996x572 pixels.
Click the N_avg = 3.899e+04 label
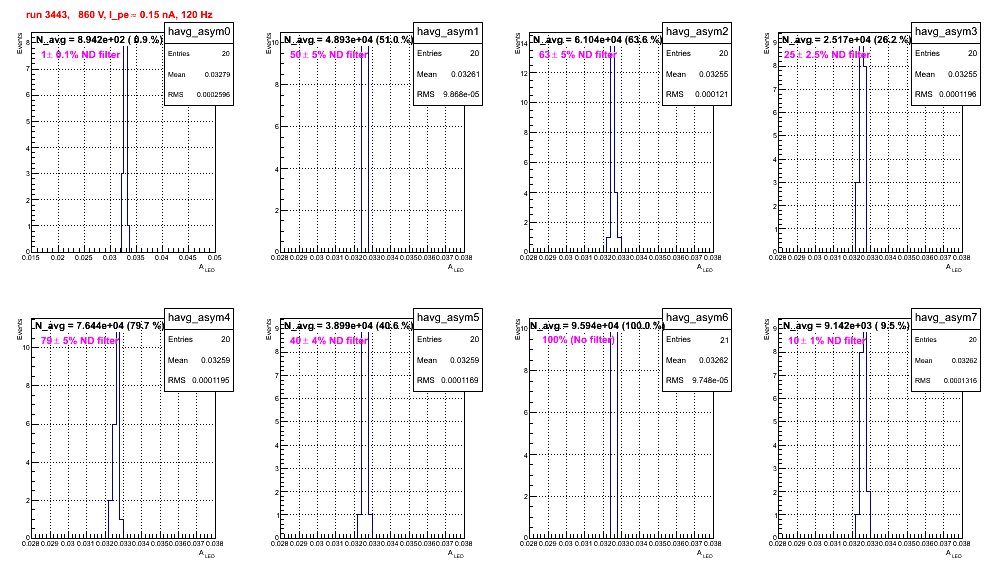(x=348, y=326)
